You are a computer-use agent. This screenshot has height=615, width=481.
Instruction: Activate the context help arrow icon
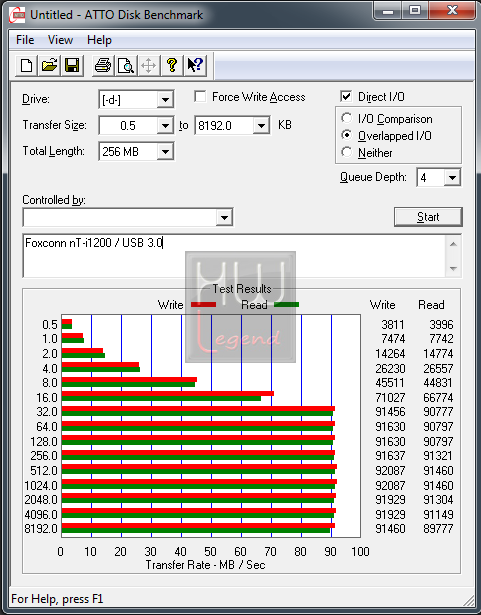coord(195,65)
